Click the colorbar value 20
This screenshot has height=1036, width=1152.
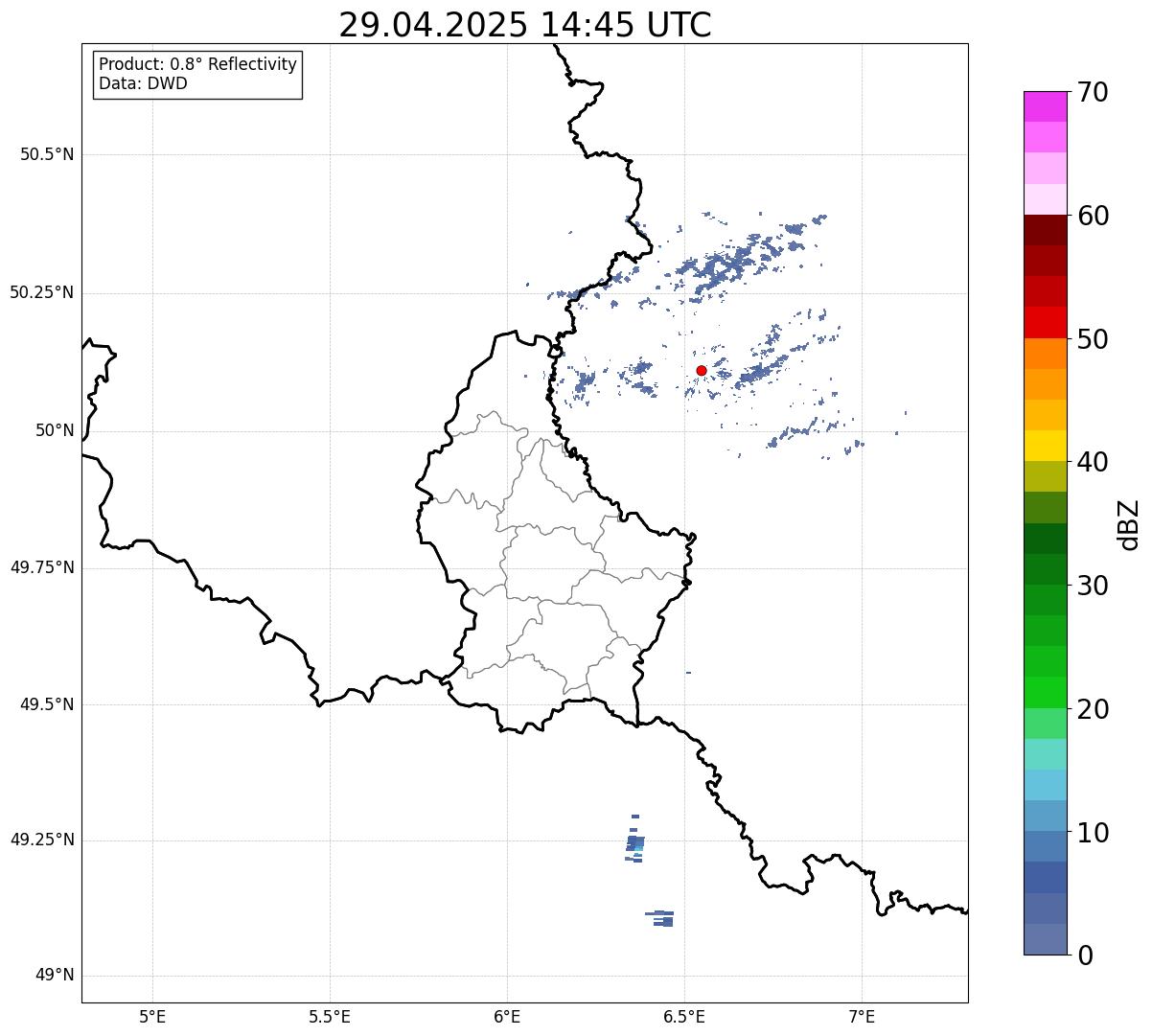(x=1093, y=709)
